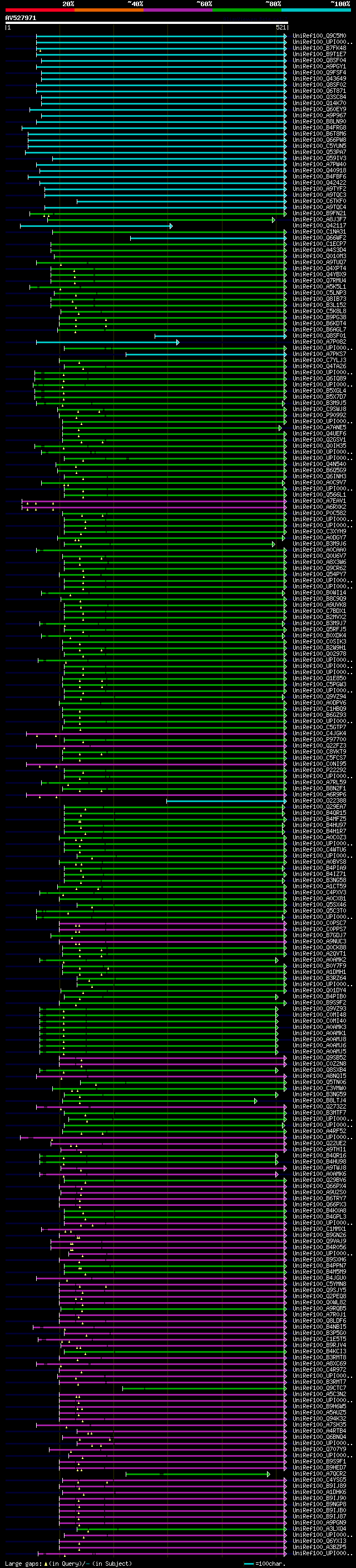This screenshot has width=356, height=1568.
Task: Select label UniRef100_C5GTP7
Action: pos(319,728)
